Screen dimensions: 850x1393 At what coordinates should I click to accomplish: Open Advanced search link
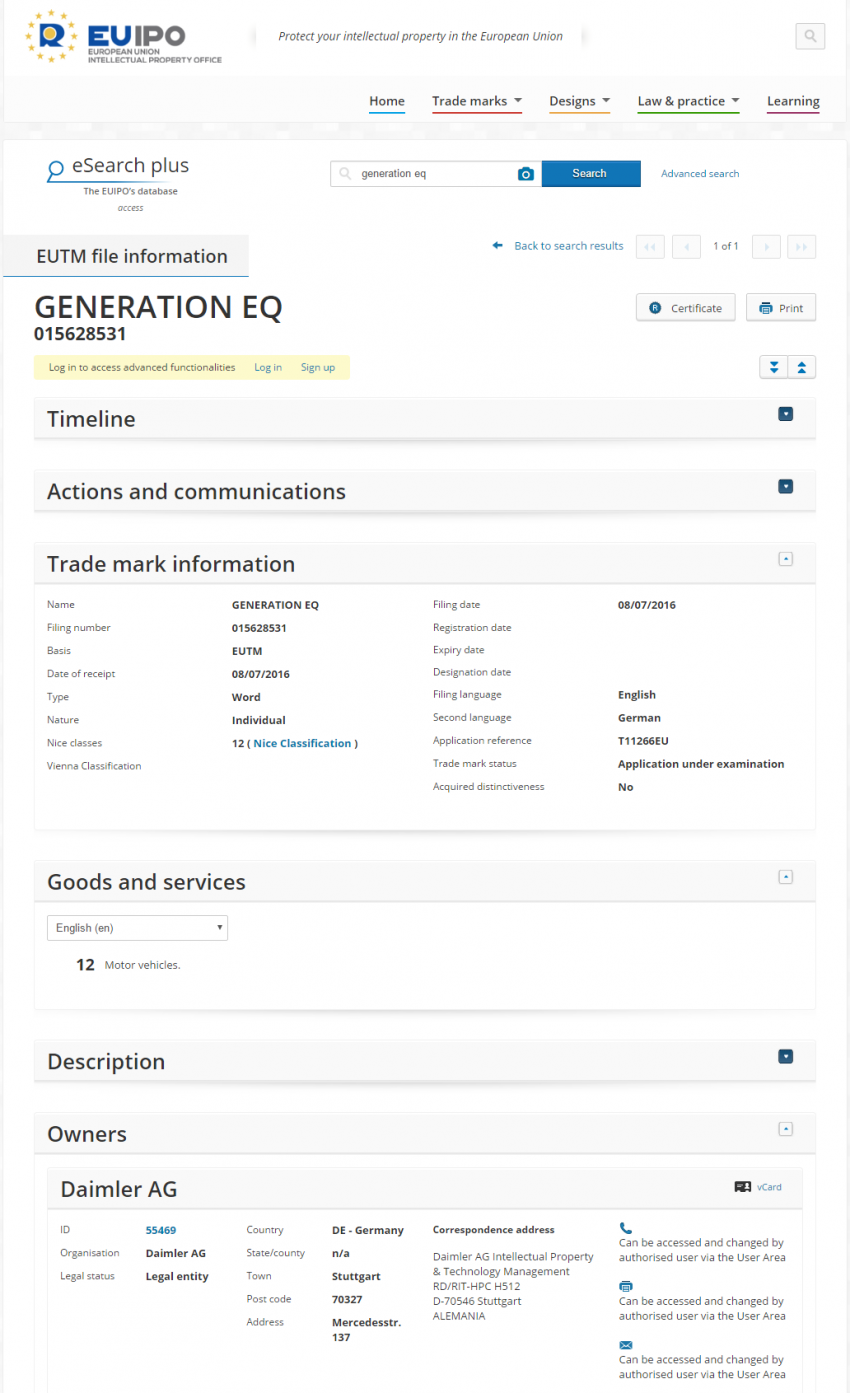tap(700, 174)
